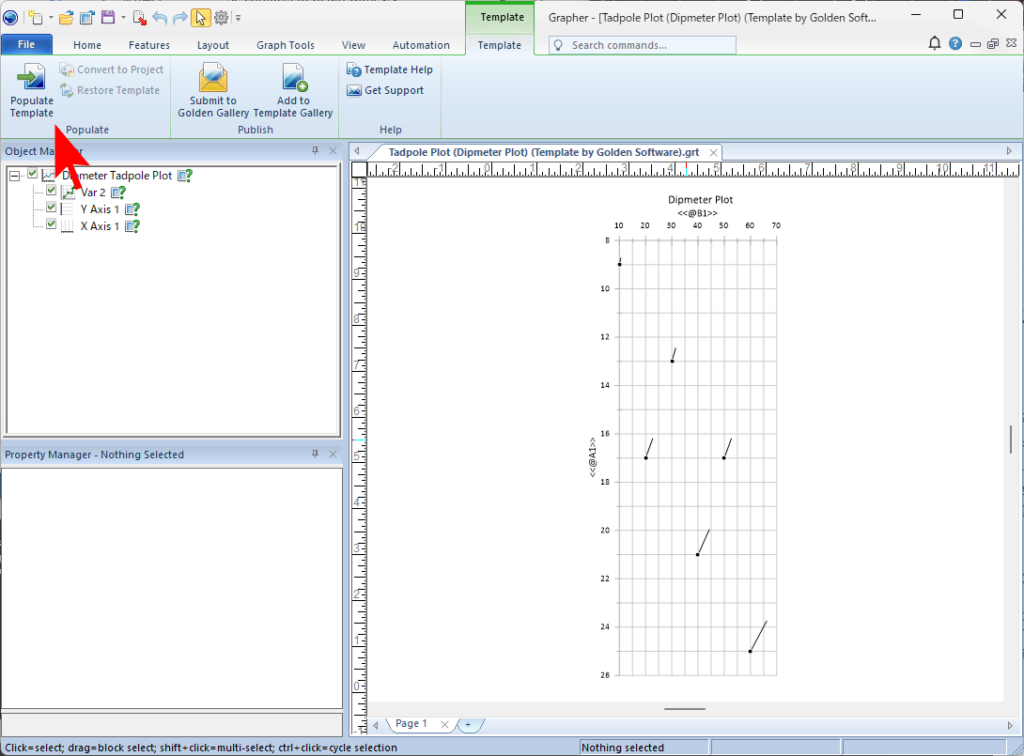Pin the Object Manager panel

(315, 151)
